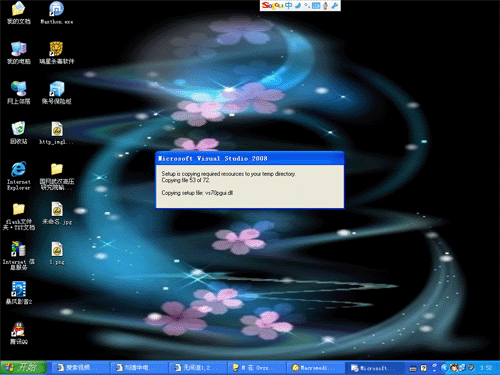Select the 未命名.jpg image file
The image size is (500, 375).
point(57,213)
